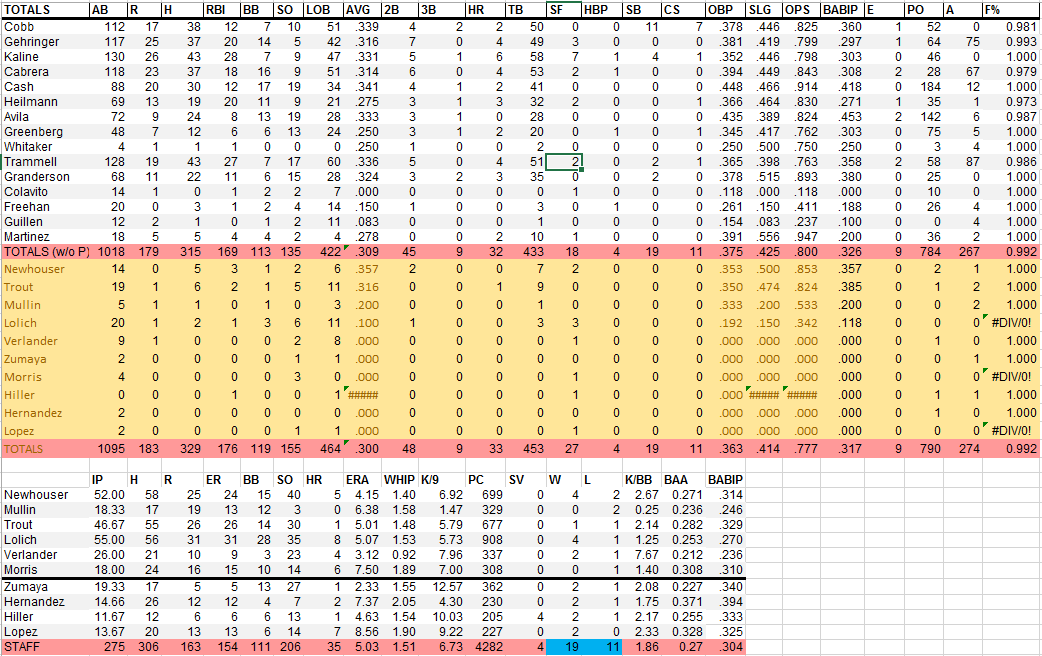Click Newhouser's 52.00 innings pitched
This screenshot has width=1042, height=656.
point(108,495)
